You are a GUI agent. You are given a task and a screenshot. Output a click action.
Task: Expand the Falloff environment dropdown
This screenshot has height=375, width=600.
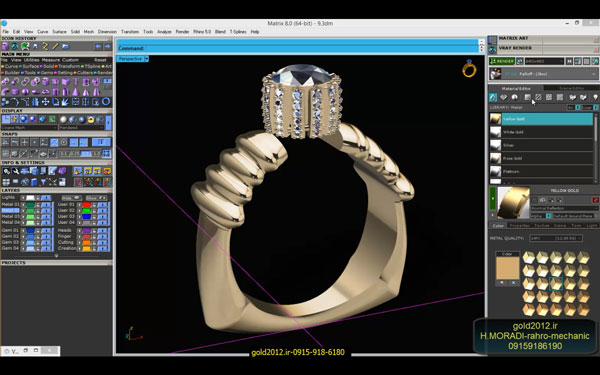click(594, 74)
